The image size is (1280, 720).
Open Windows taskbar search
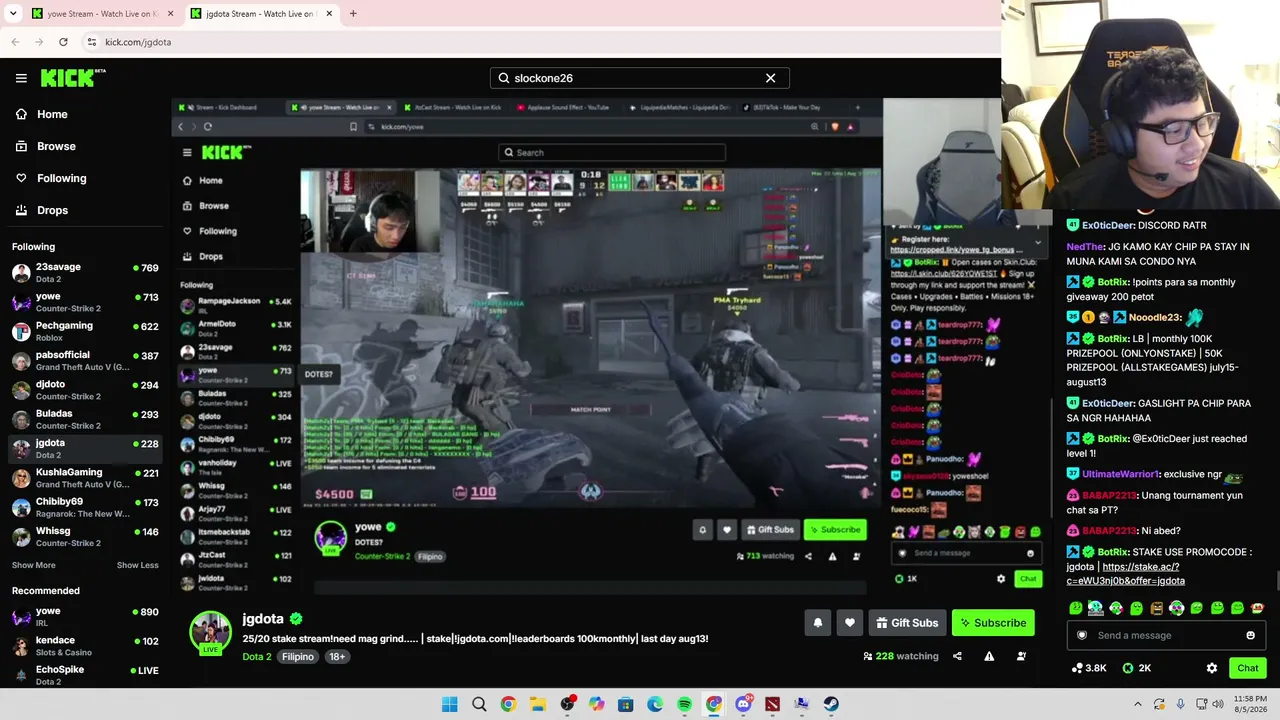[479, 704]
